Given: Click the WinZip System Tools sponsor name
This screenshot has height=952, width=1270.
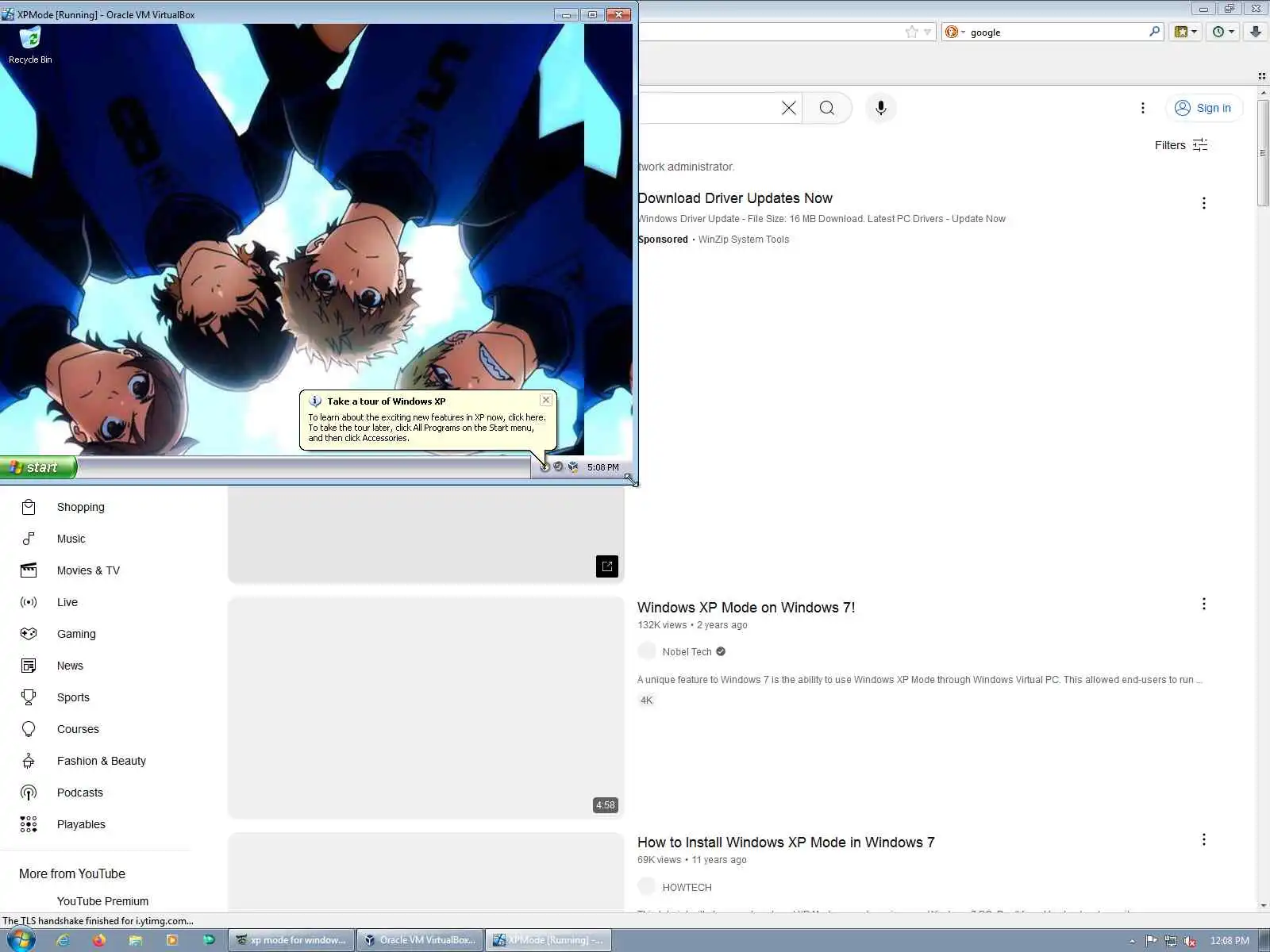Looking at the screenshot, I should coord(744,240).
